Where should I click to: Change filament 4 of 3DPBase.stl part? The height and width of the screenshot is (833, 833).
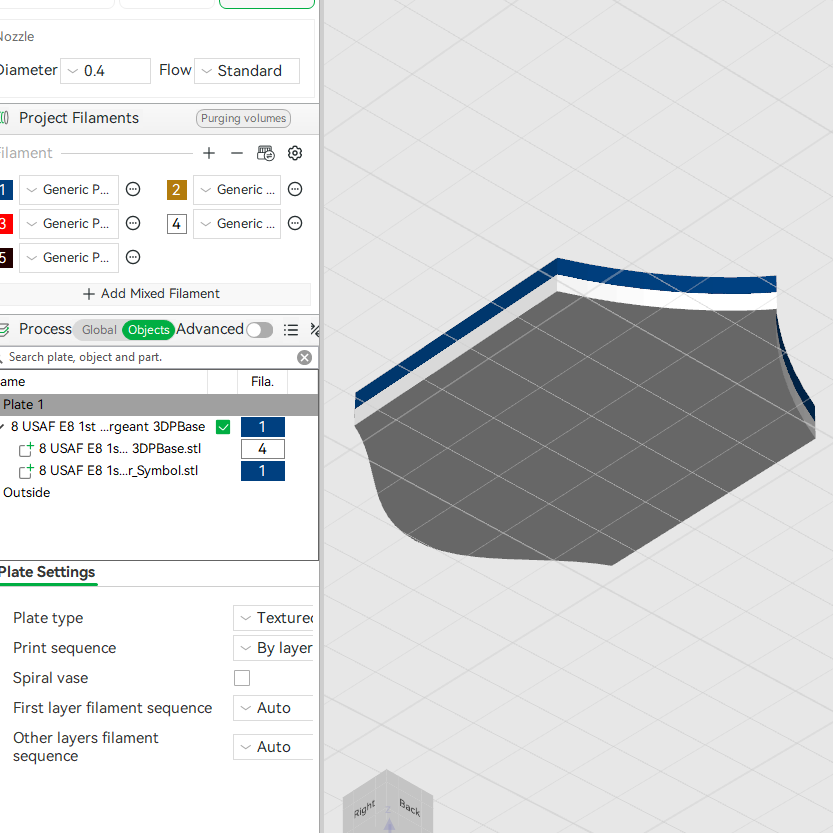point(262,449)
